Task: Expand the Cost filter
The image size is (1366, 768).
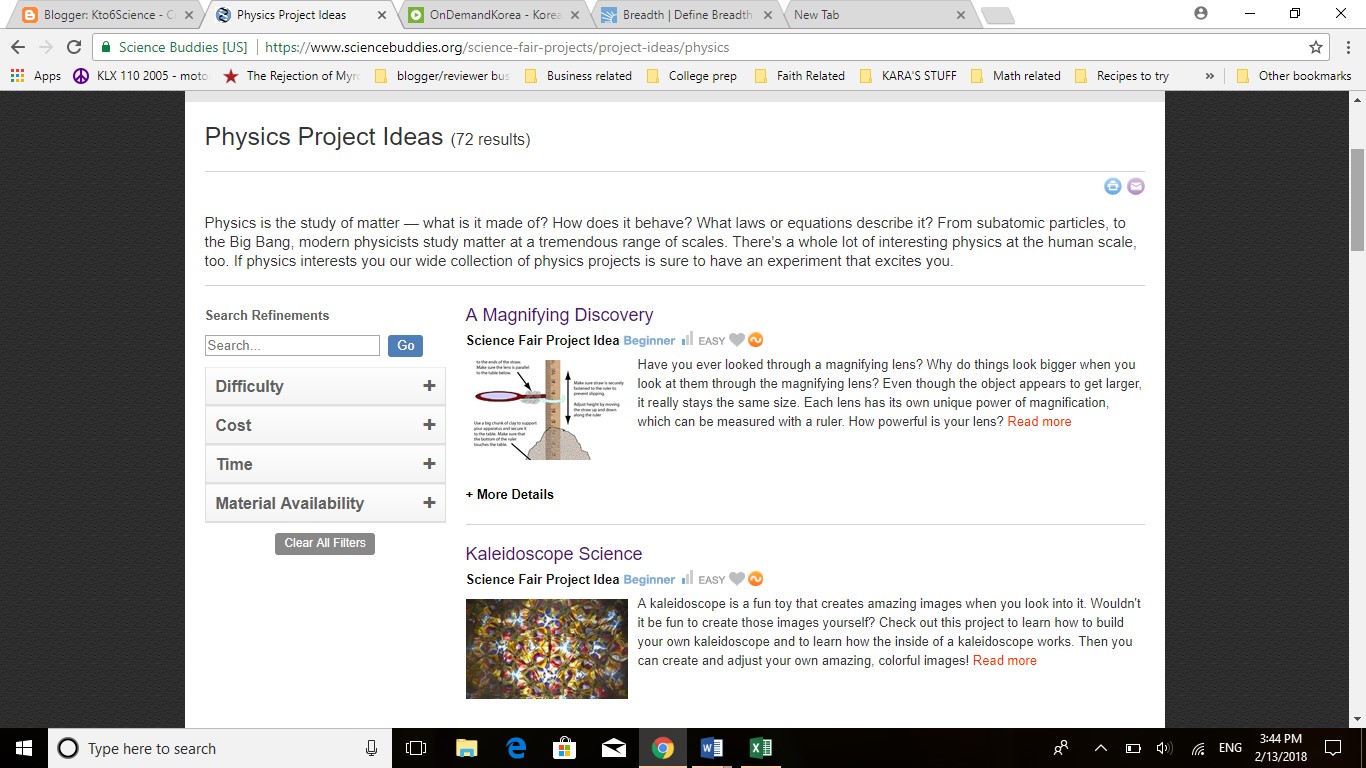Action: click(x=325, y=425)
